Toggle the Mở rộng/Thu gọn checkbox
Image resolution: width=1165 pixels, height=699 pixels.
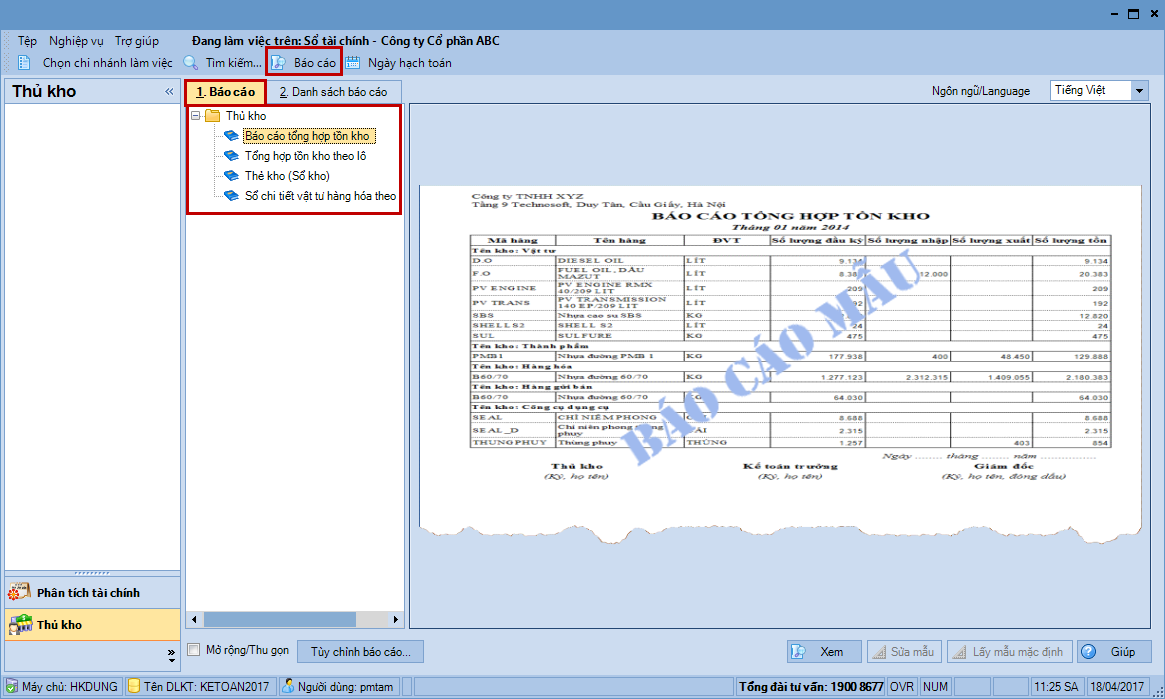click(x=194, y=650)
